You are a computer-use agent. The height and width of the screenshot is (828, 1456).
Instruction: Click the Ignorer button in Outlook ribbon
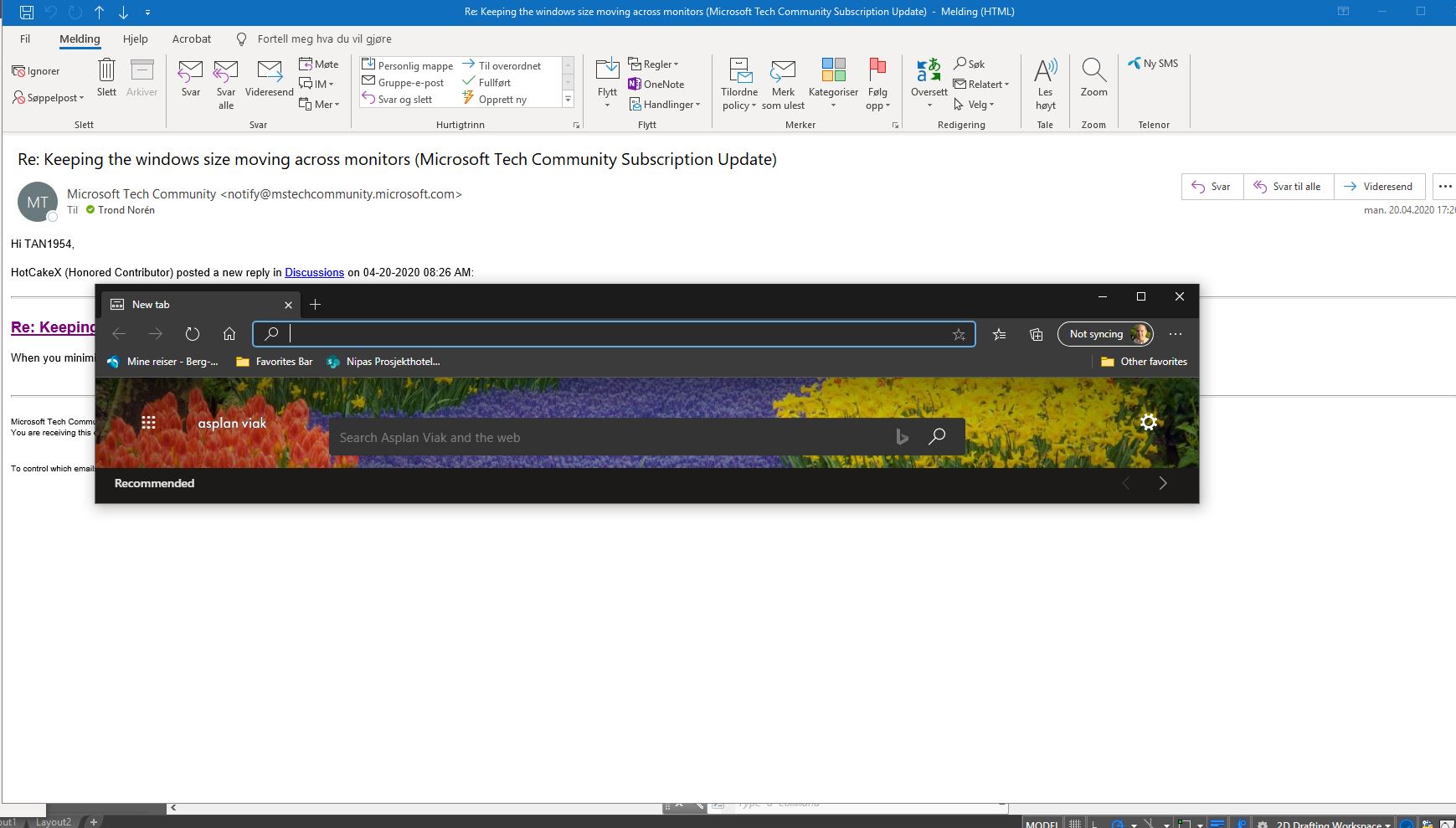(x=36, y=71)
